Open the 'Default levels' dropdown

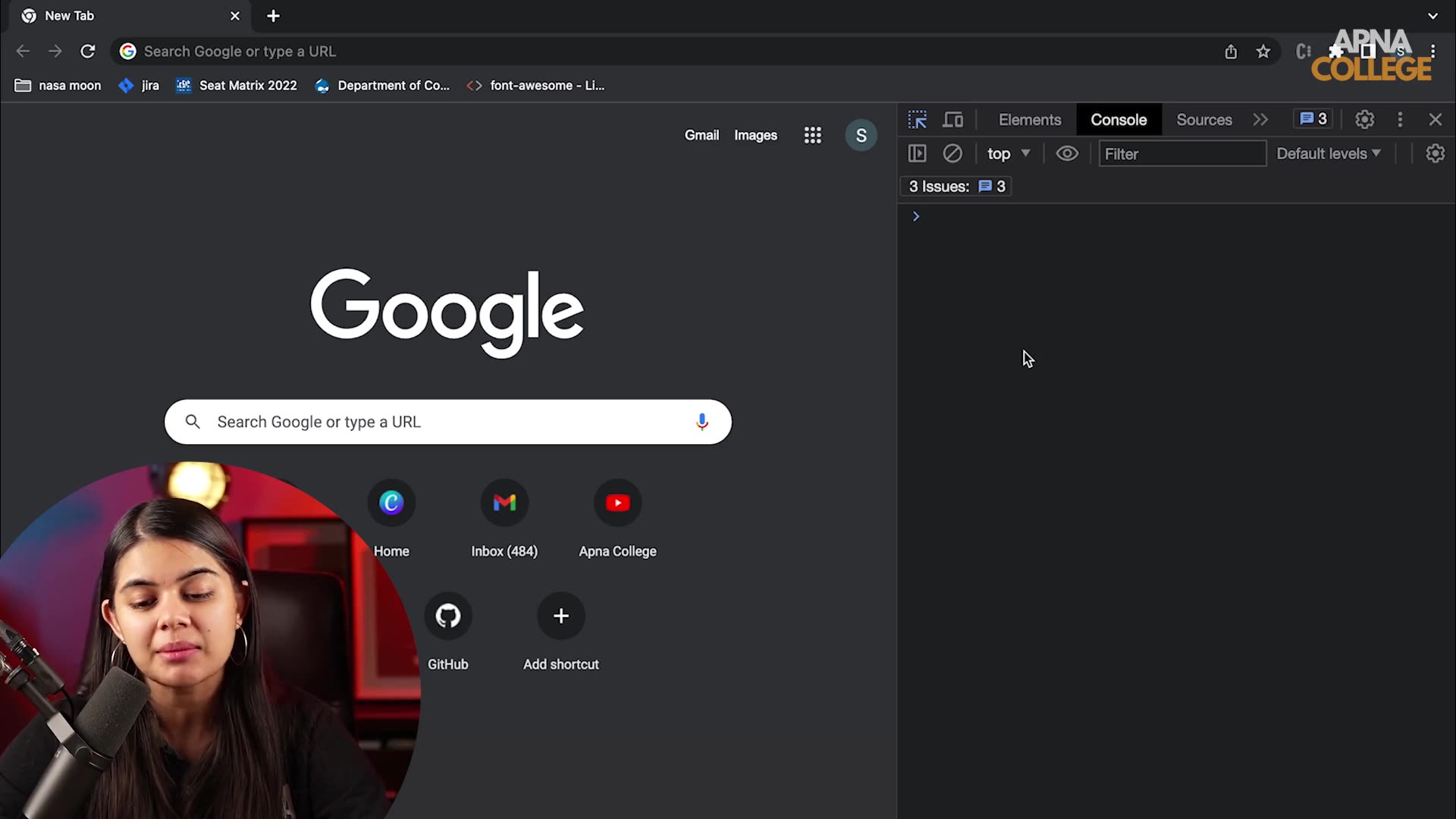tap(1329, 154)
